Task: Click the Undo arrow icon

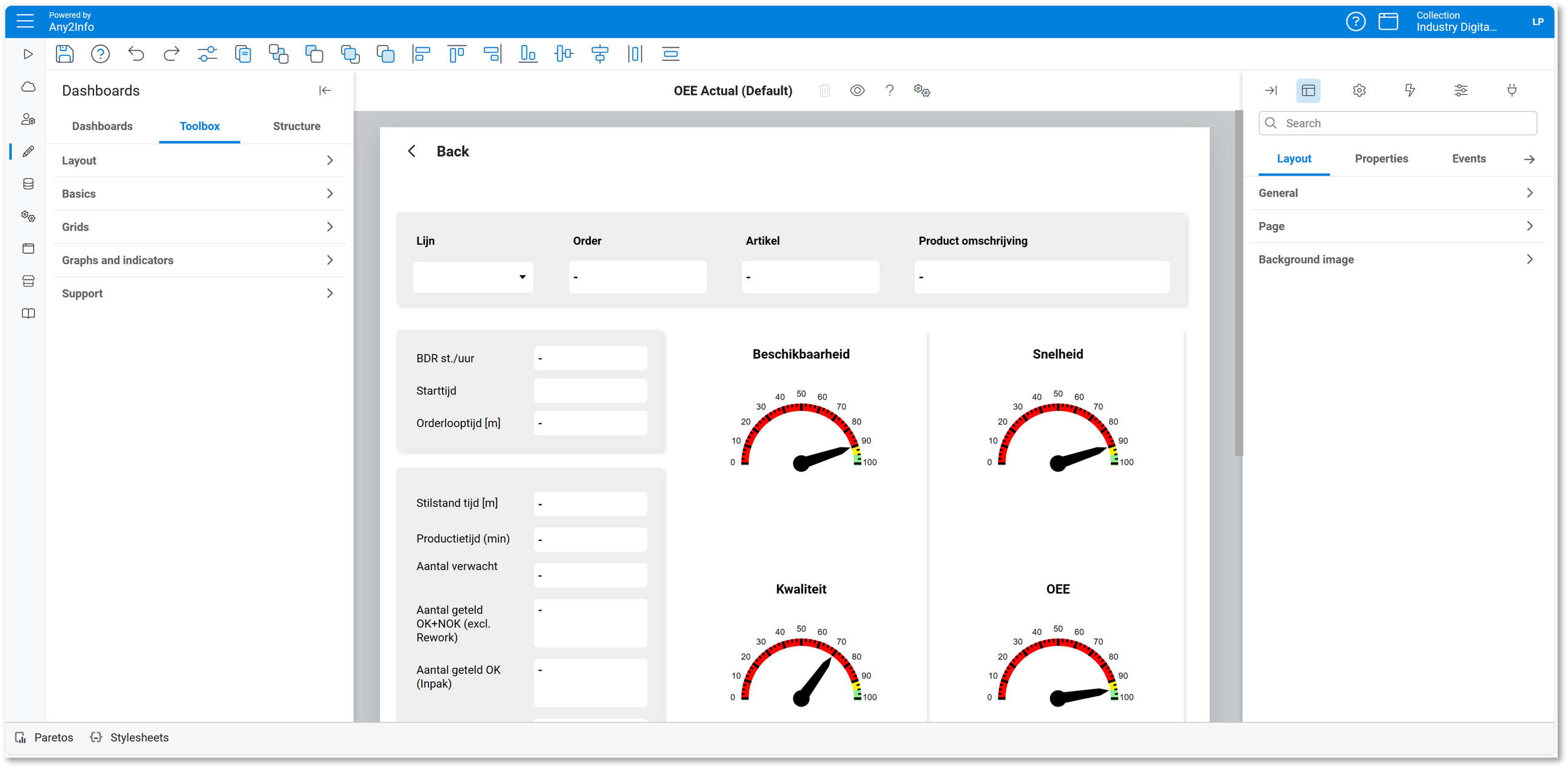Action: point(136,54)
